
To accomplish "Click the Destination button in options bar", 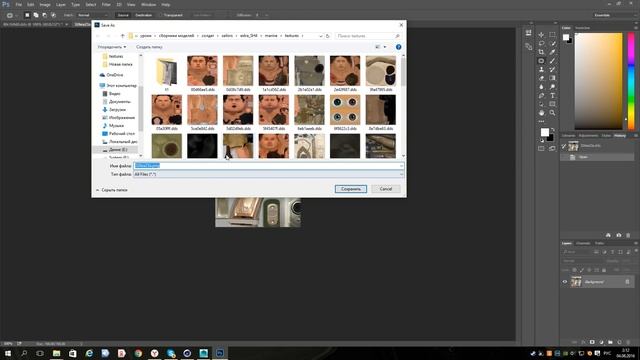I will click(144, 15).
